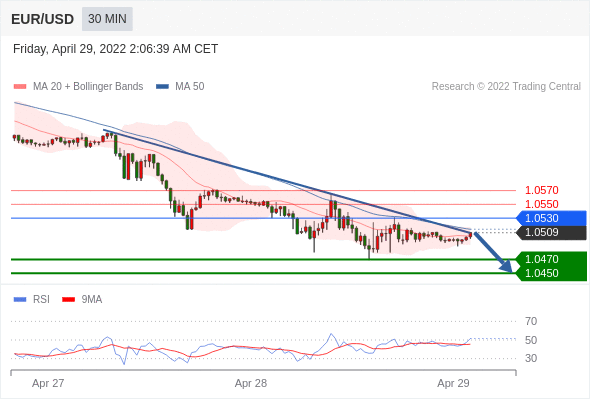Screen dimensions: 590x400
Task: Click the chart timestamp Friday, April 29, 2022
Action: click(116, 49)
